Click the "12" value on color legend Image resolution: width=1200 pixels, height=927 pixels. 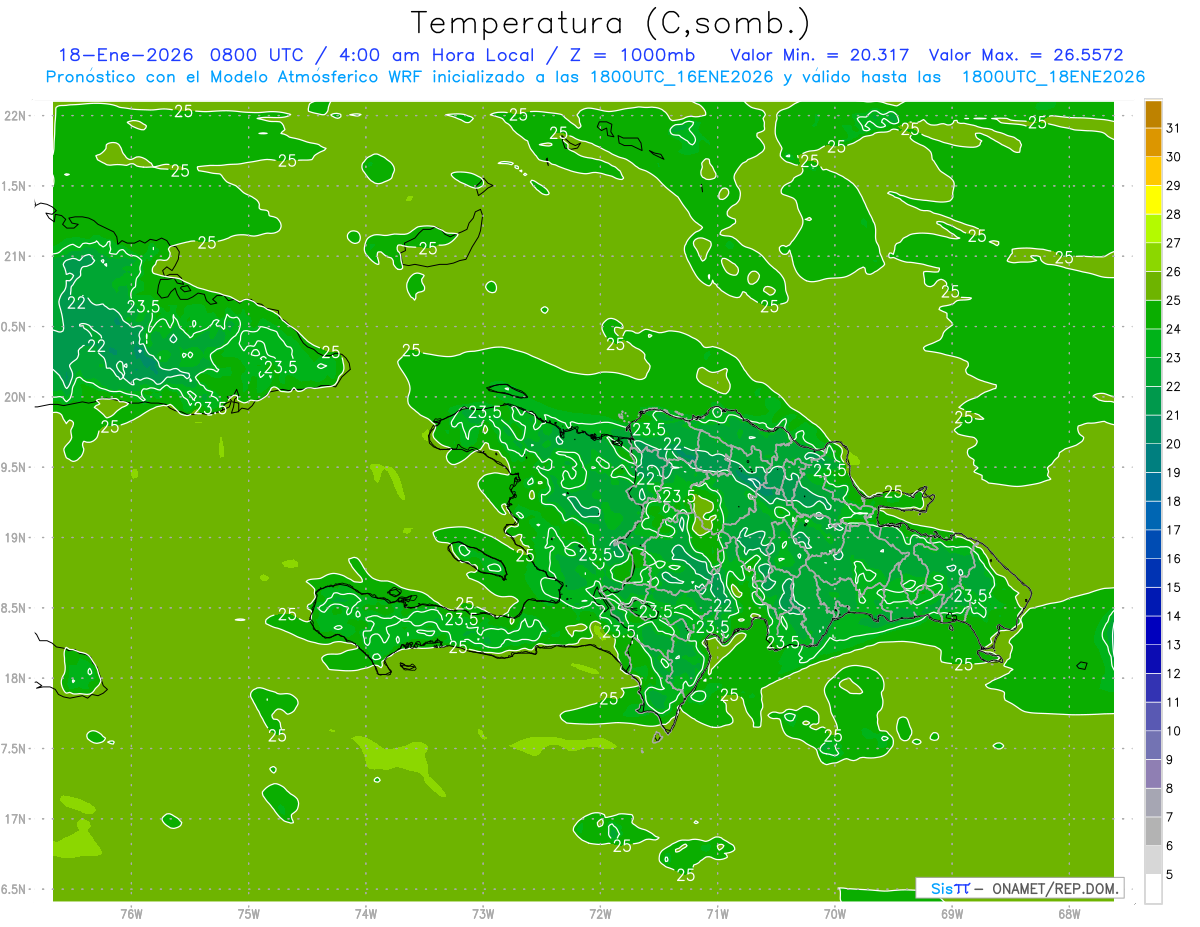tap(1174, 674)
